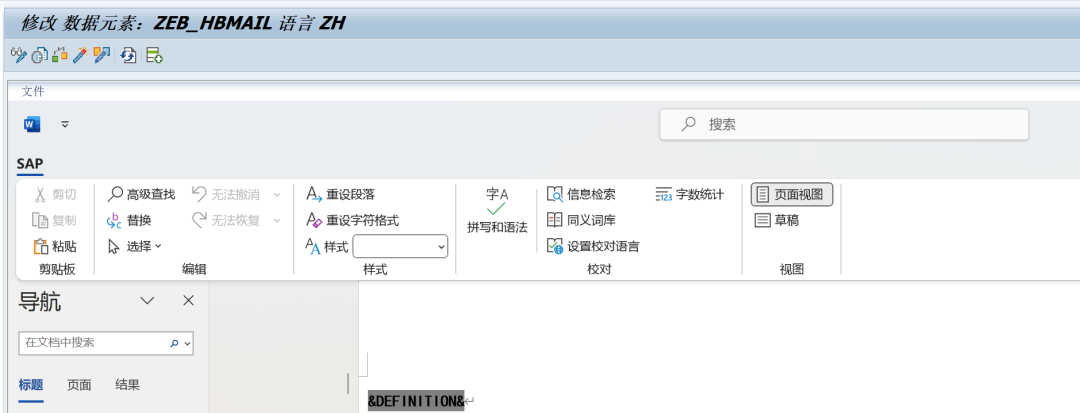The width and height of the screenshot is (1080, 413).
Task: Click the 无法撤消 undo button
Action: 226,195
